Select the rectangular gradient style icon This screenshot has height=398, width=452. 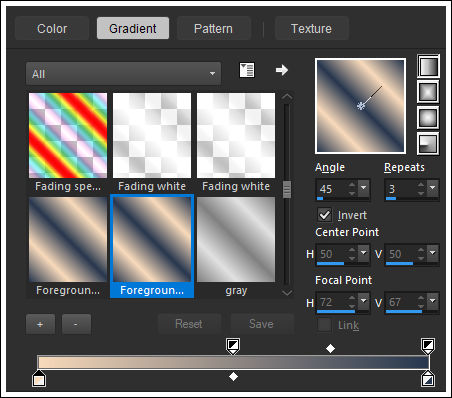(x=428, y=92)
